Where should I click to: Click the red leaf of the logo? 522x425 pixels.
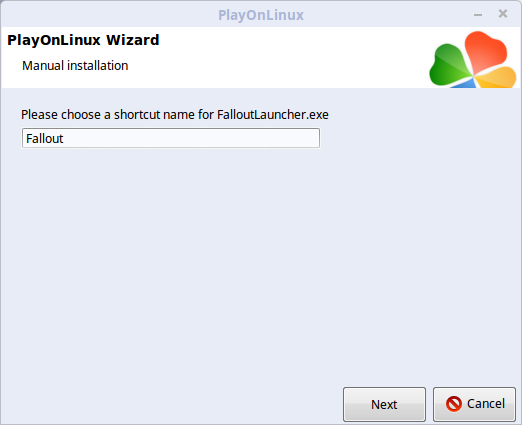tap(485, 50)
